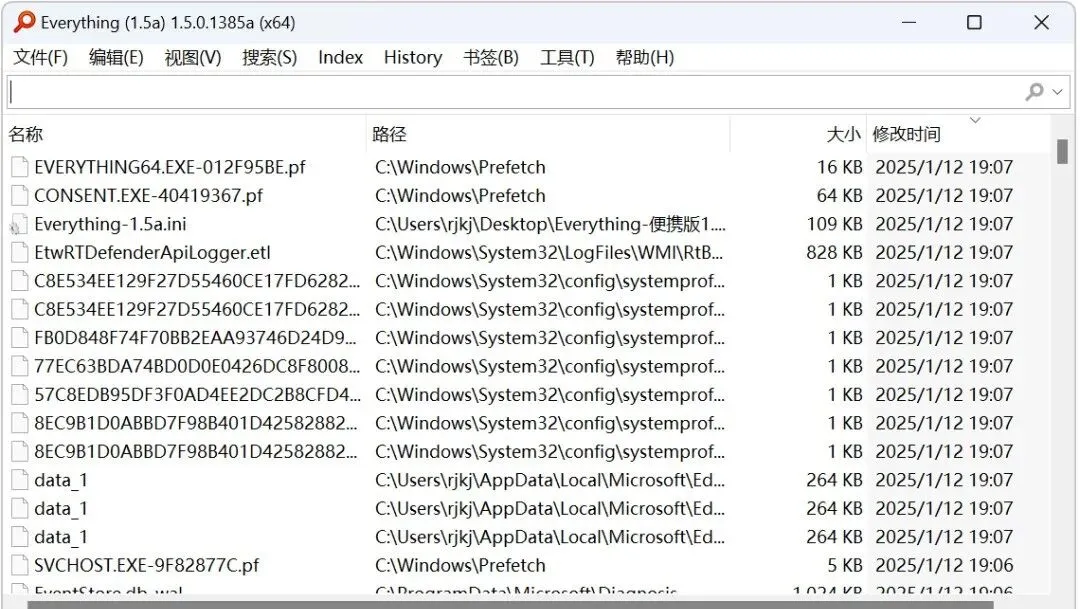Open the 文件(F) menu
1080x609 pixels.
[41, 57]
